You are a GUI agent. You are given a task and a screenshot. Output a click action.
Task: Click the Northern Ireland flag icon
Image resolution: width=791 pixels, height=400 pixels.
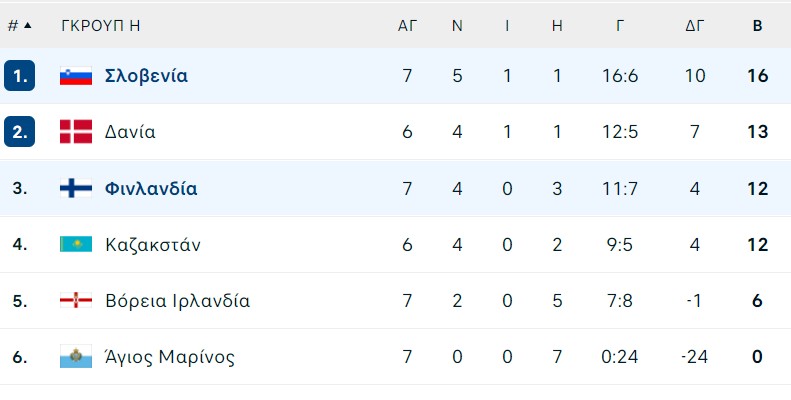click(x=76, y=301)
